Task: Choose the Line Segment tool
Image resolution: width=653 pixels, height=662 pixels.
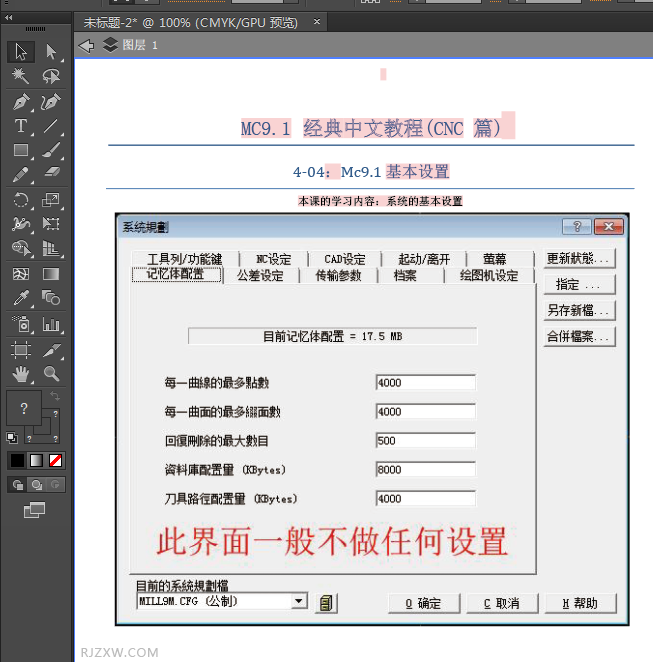Action: 51,126
